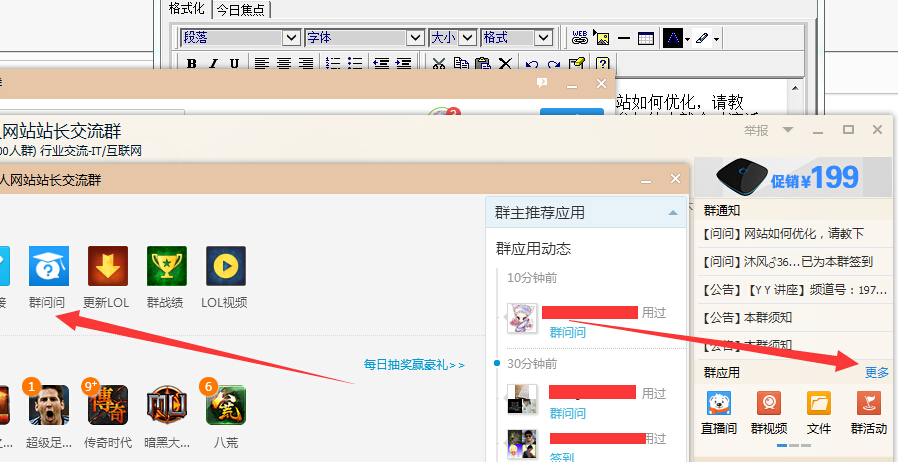
Task: Toggle underline formatting in editor
Action: pos(234,64)
